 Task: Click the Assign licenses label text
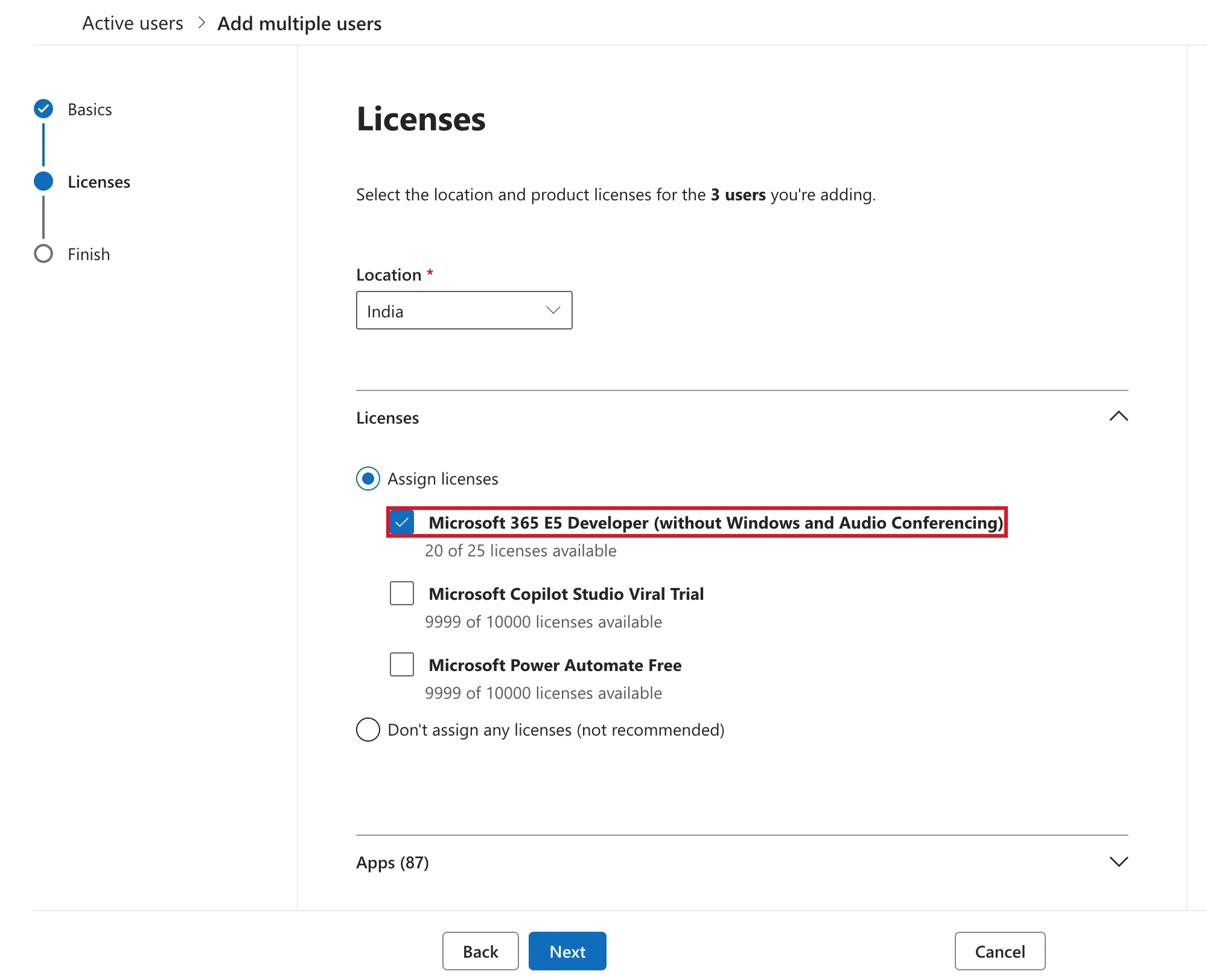443,479
